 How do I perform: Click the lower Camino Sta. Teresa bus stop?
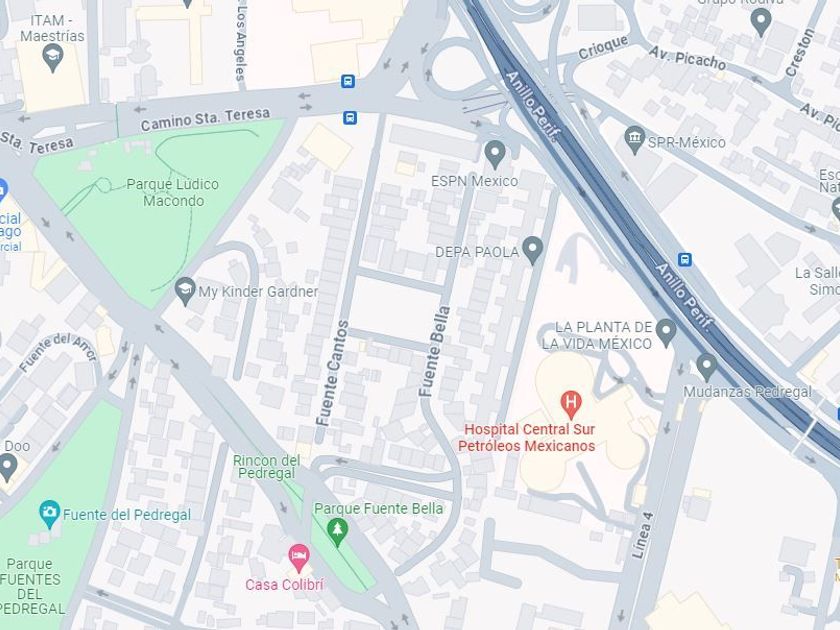pyautogui.click(x=350, y=117)
